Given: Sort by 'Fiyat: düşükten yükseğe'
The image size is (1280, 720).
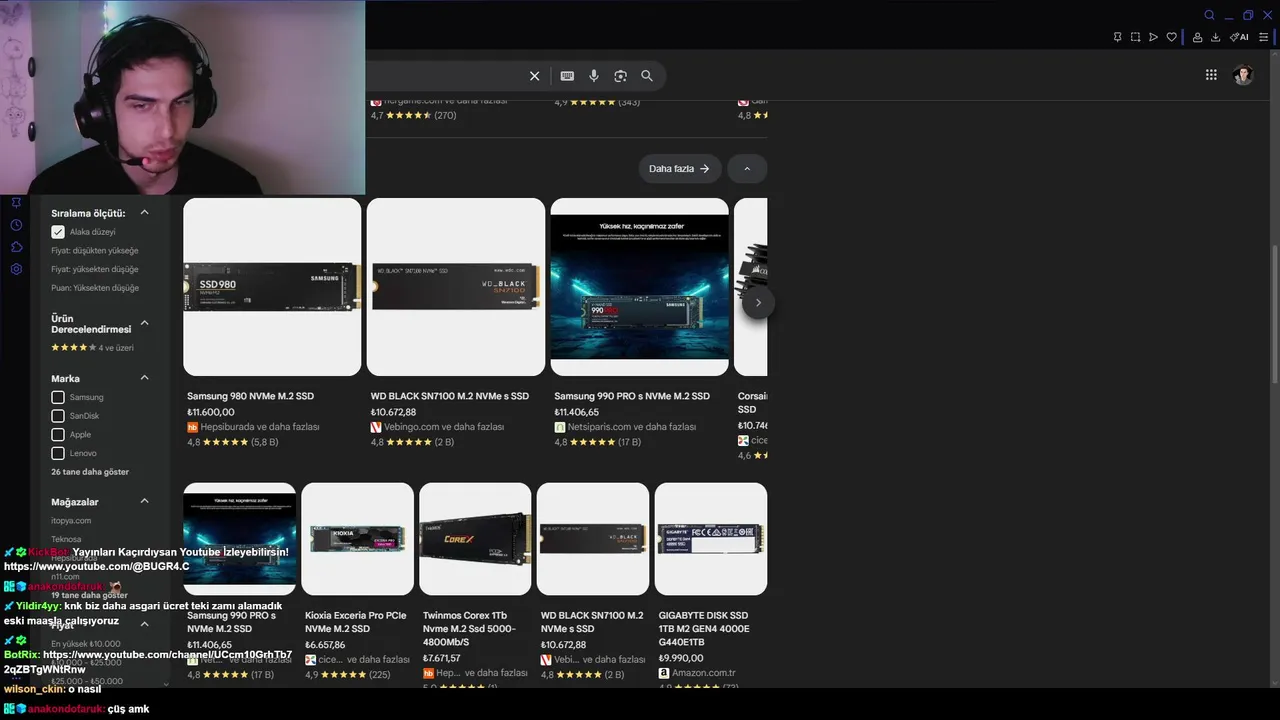Looking at the screenshot, I should coord(95,251).
